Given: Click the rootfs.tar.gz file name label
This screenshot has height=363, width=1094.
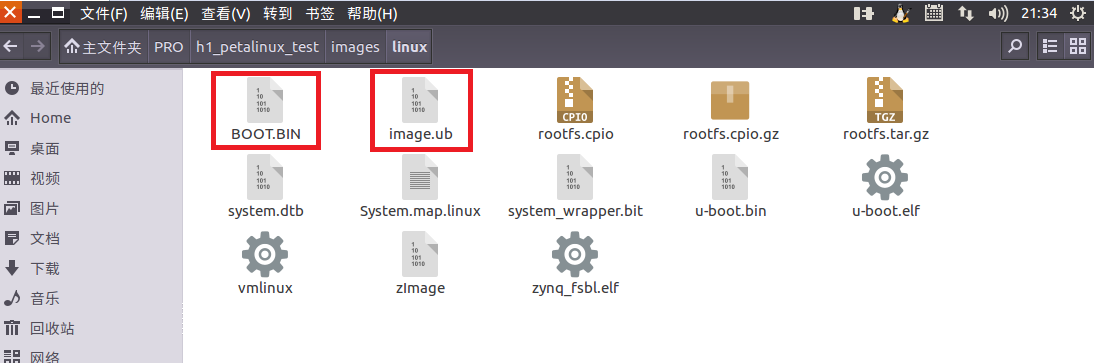Looking at the screenshot, I should pyautogui.click(x=885, y=134).
